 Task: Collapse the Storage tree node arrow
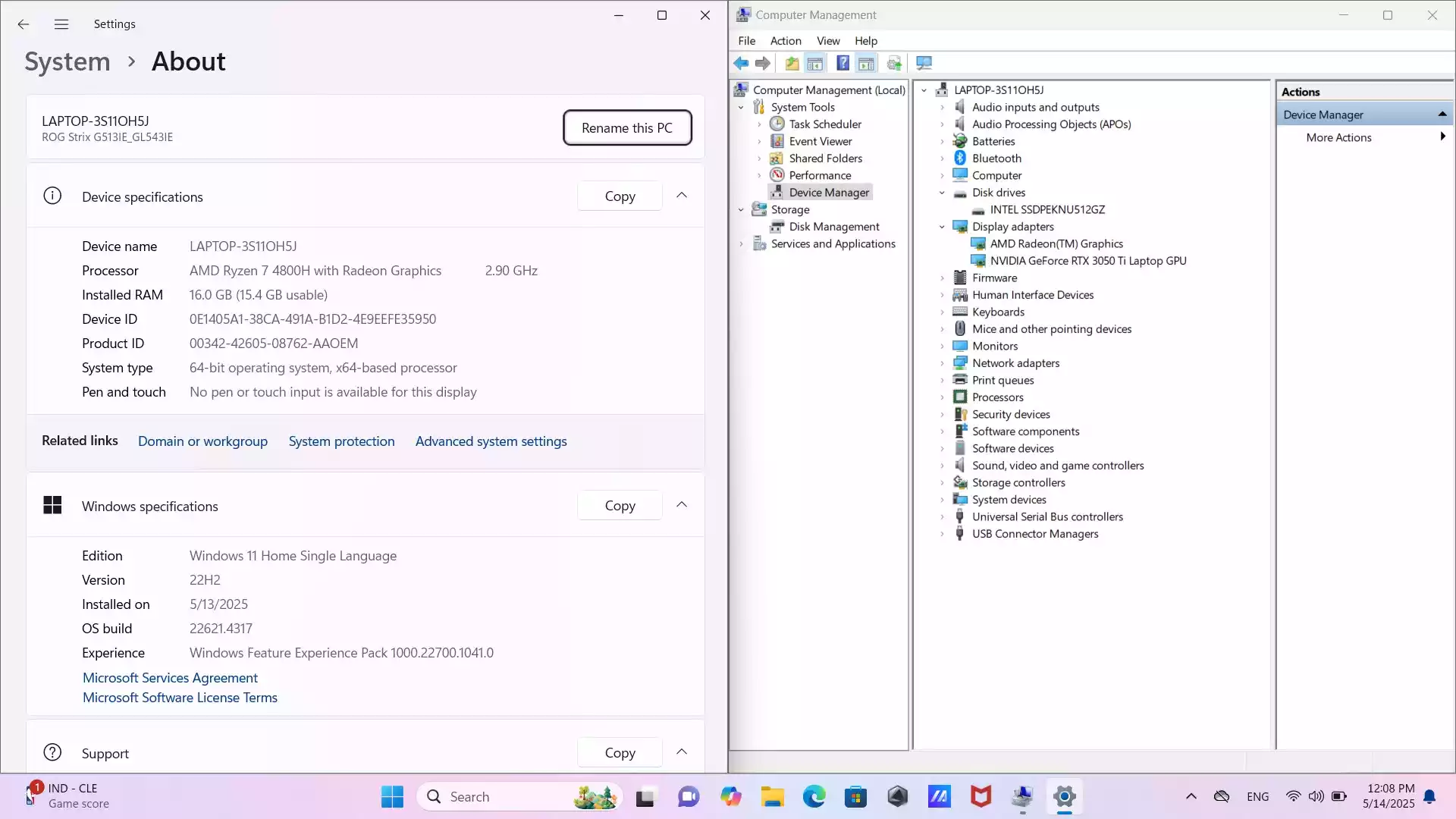[742, 210]
